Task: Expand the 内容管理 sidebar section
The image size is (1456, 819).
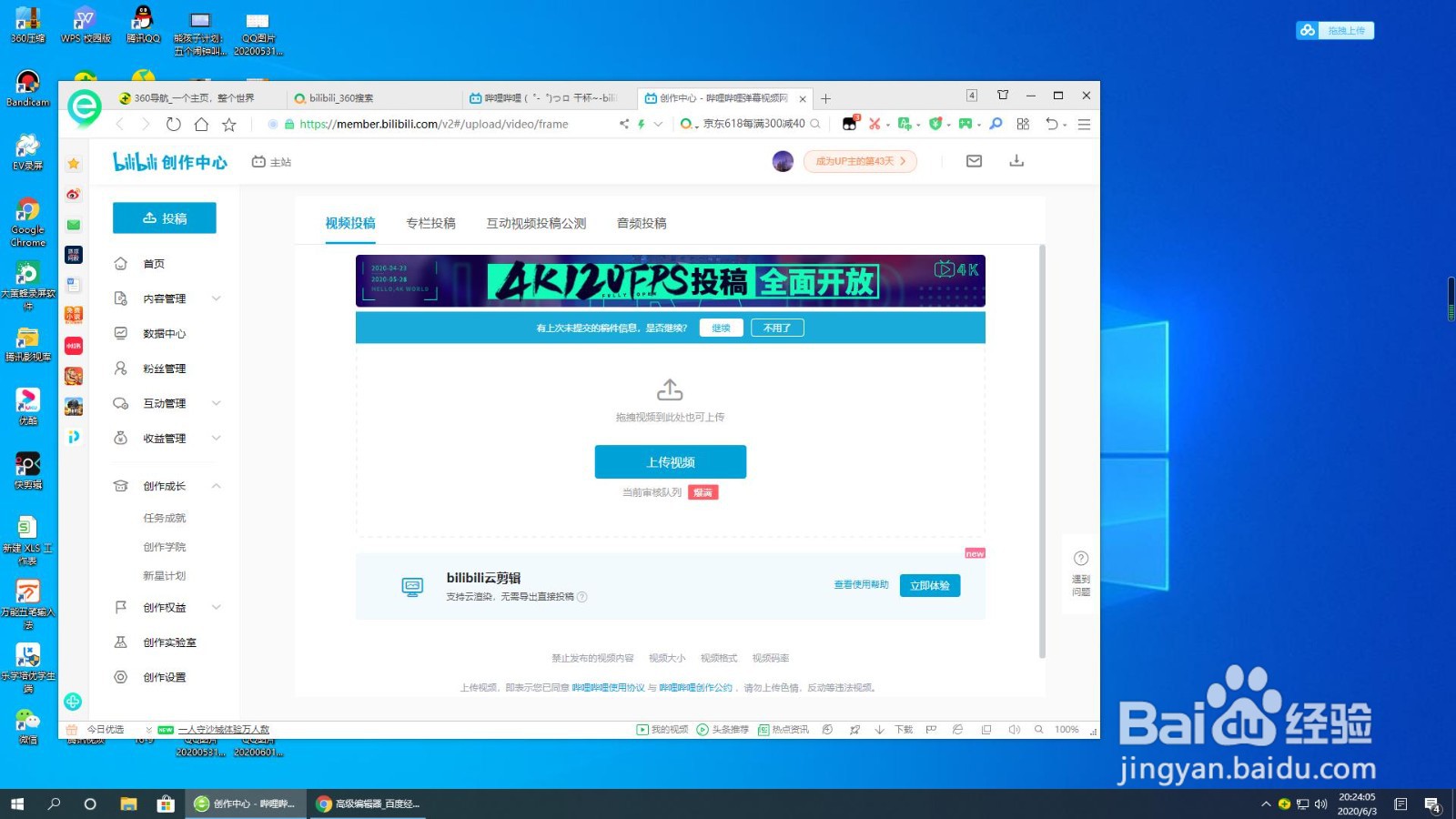Action: pyautogui.click(x=216, y=298)
